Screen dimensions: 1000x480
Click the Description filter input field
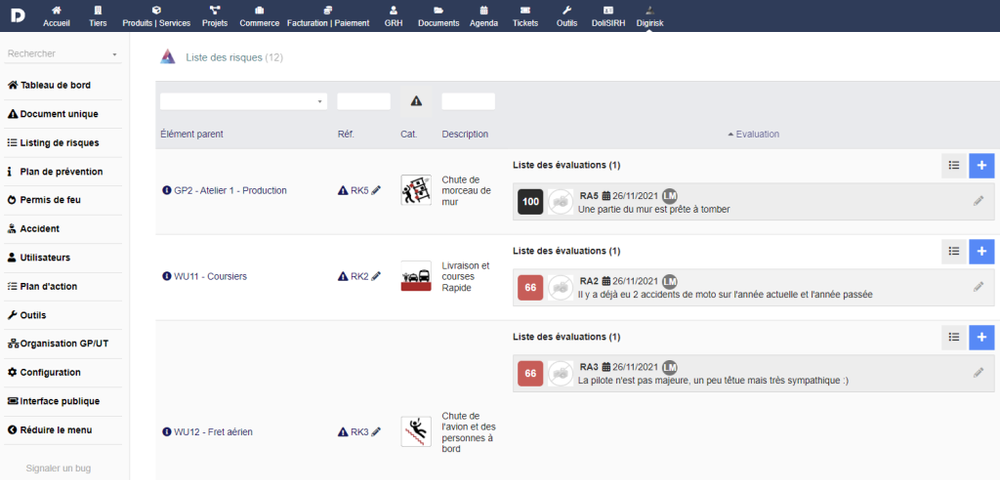(468, 101)
